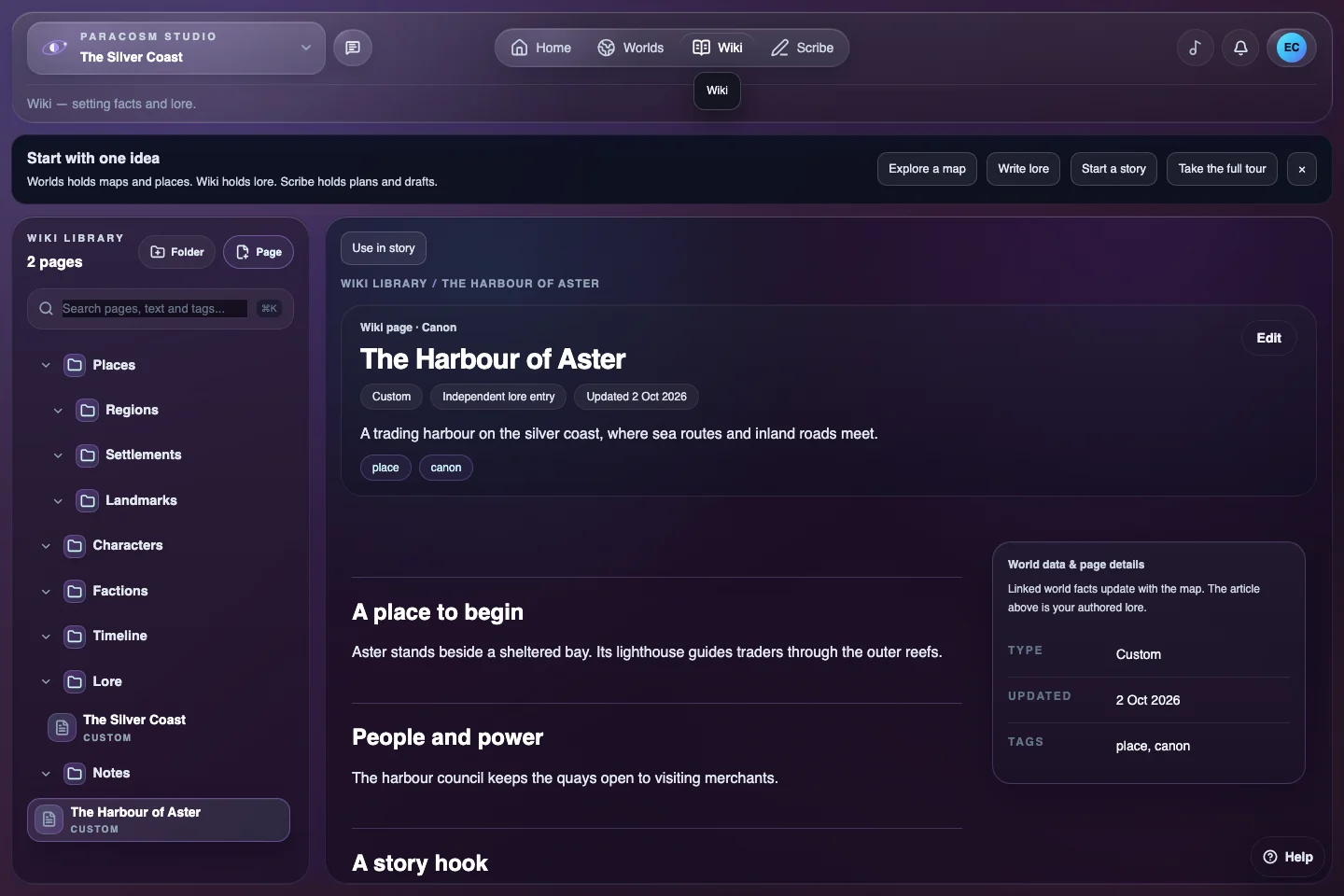Click the music note icon
Viewport: 1344px width, 896px height.
tap(1195, 48)
